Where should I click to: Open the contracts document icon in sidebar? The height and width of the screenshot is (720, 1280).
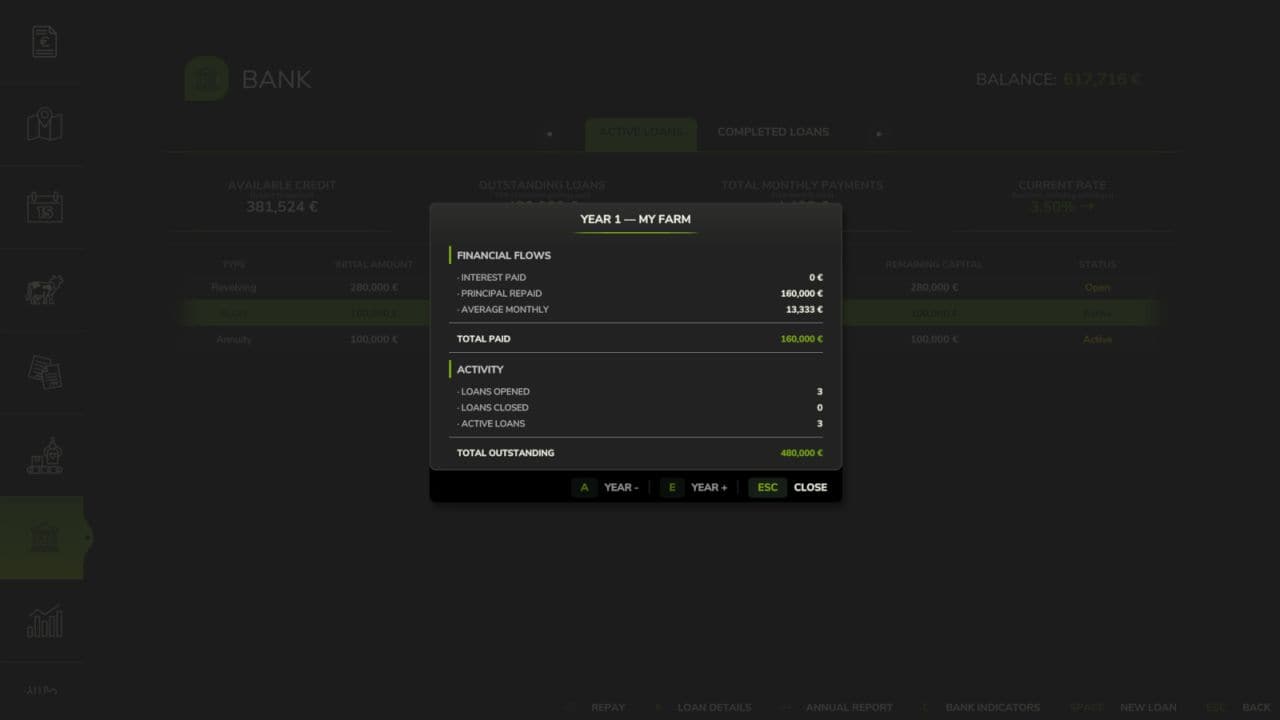click(44, 41)
